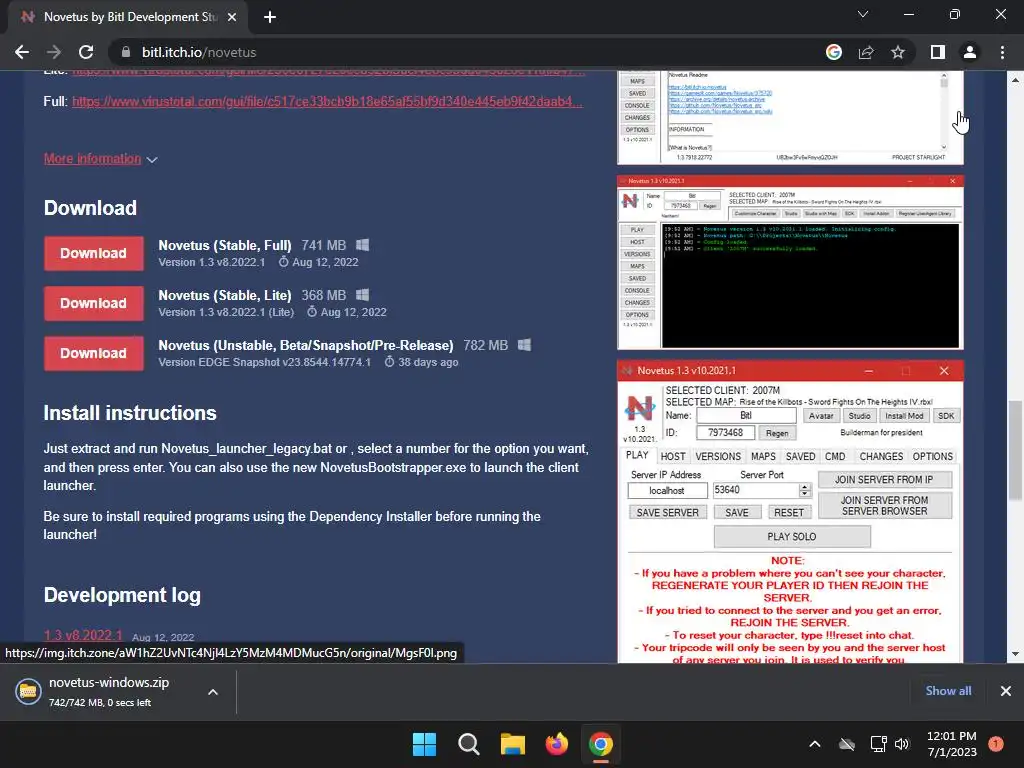This screenshot has width=1024, height=768.
Task: Expand the More information section
Action: coord(100,159)
